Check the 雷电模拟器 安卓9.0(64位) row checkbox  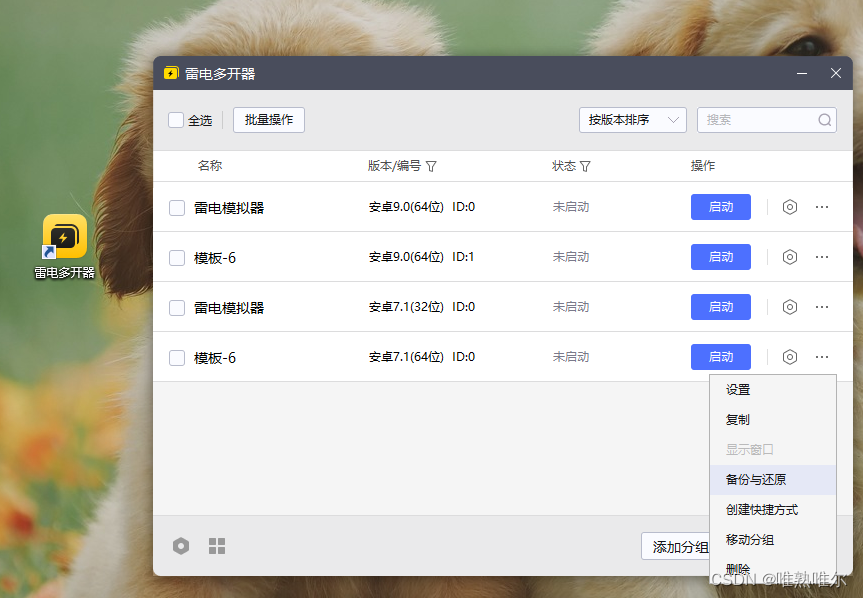coord(177,208)
